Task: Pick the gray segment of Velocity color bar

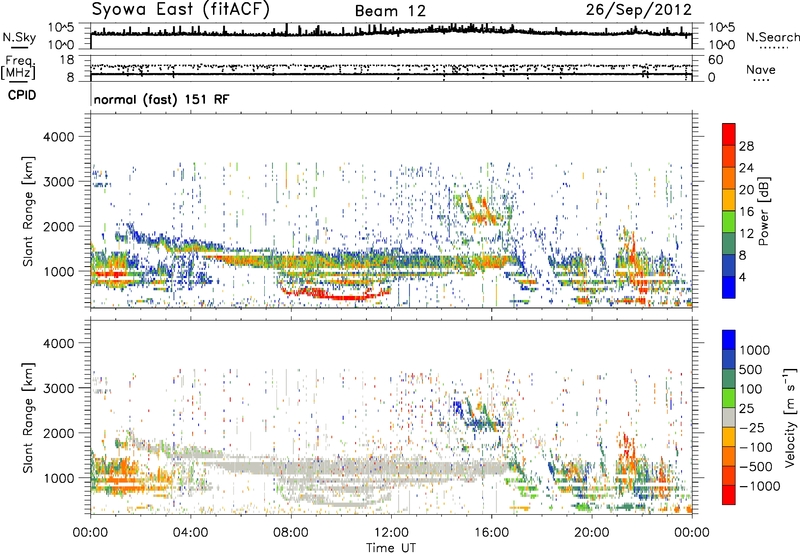Action: point(729,417)
